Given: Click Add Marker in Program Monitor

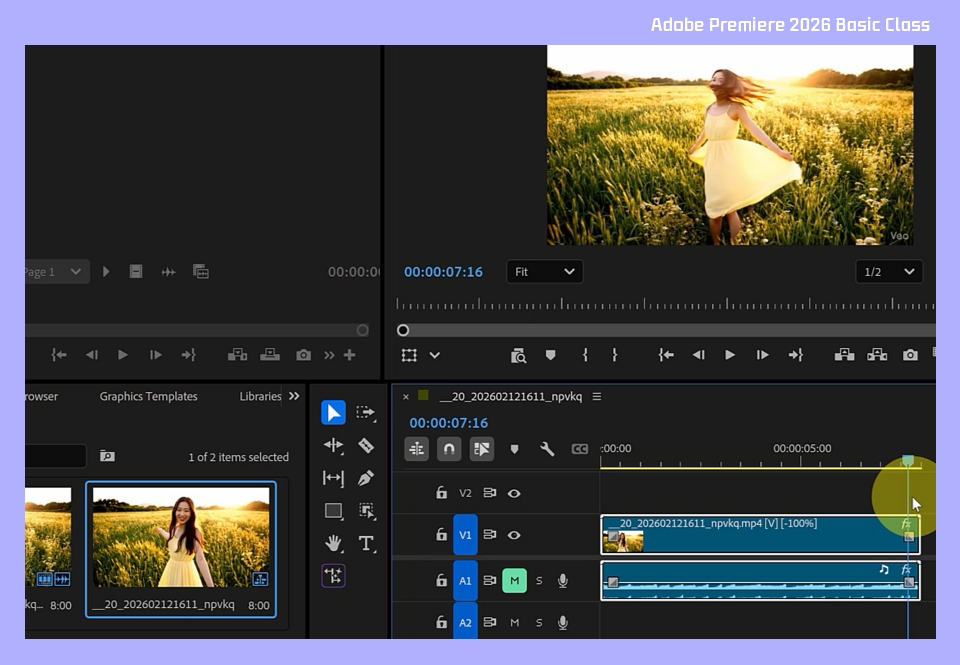Looking at the screenshot, I should tap(550, 355).
